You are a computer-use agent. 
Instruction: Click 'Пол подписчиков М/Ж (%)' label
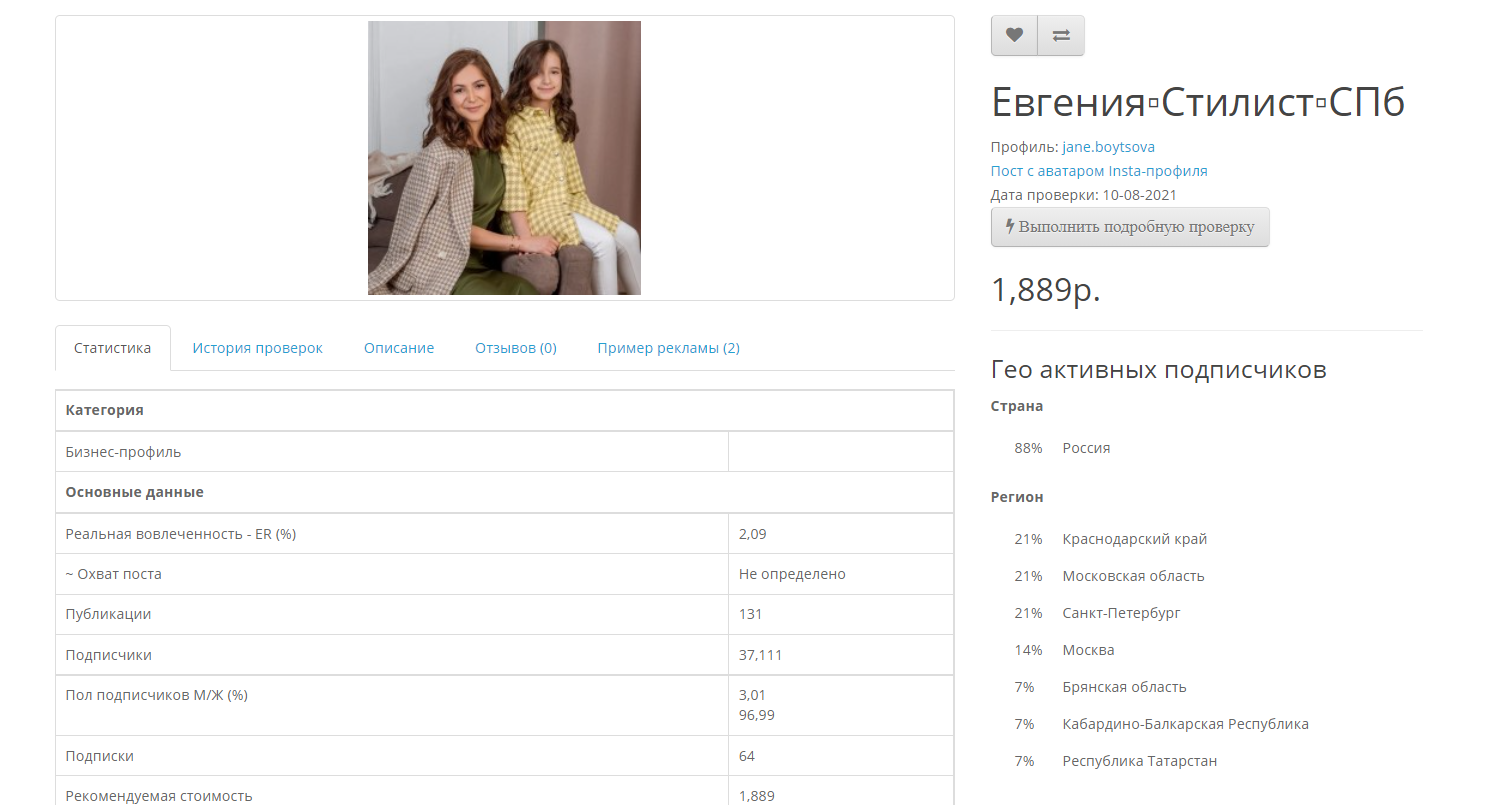pos(157,695)
